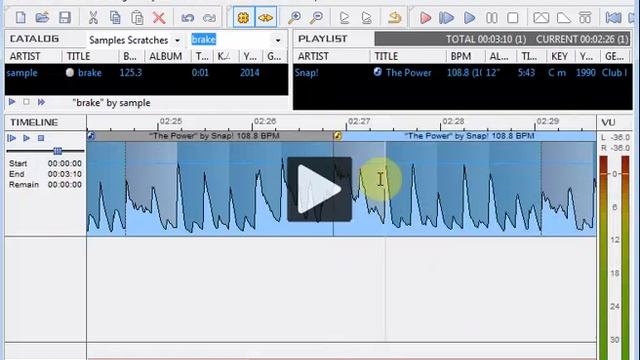This screenshot has height=360, width=640.
Task: Undo the last action
Action: (x=187, y=18)
